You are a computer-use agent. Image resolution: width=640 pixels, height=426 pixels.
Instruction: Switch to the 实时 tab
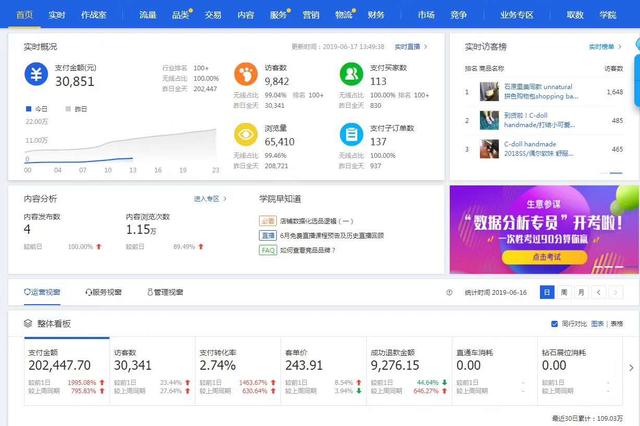point(57,15)
